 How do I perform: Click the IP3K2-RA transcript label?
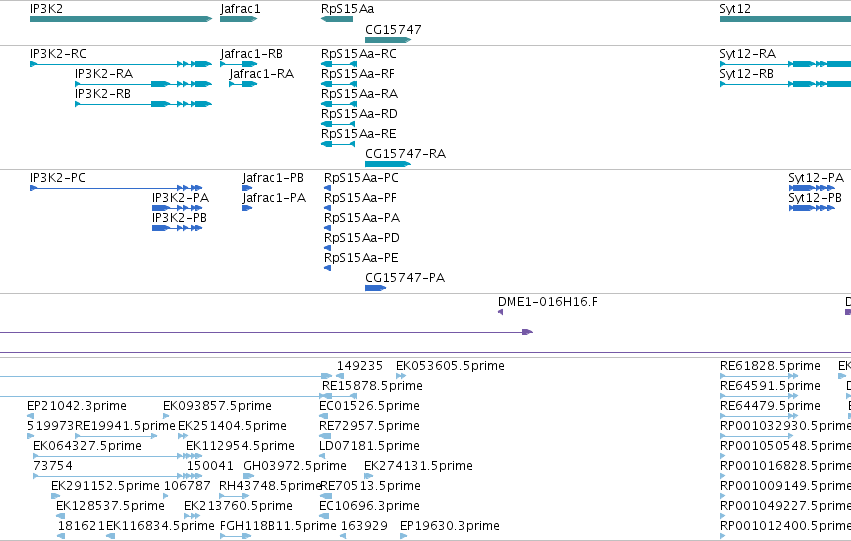click(104, 74)
